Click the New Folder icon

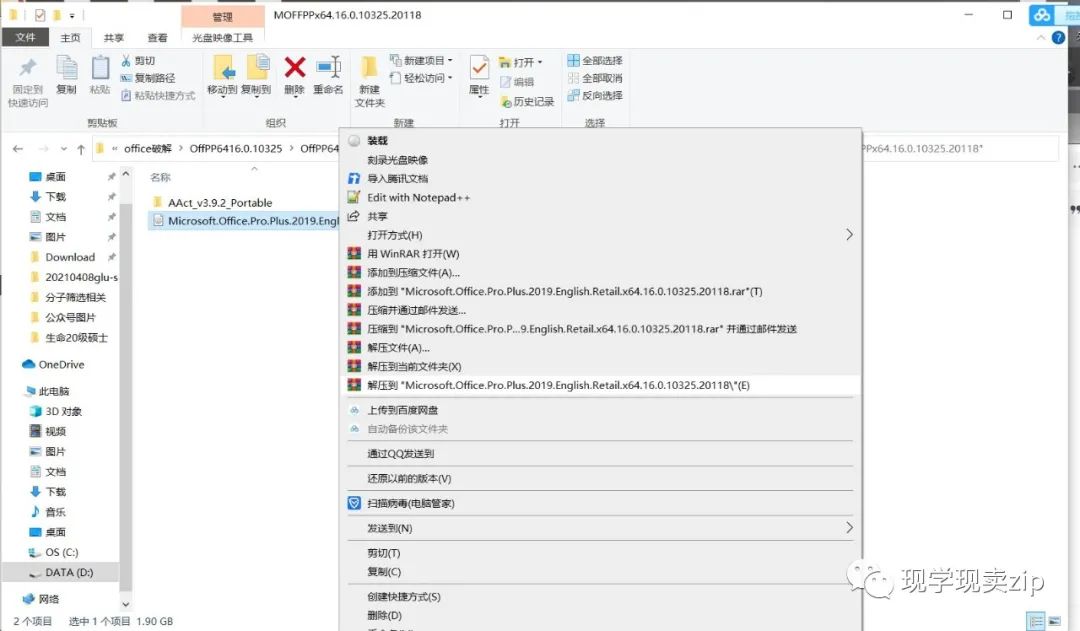[369, 68]
